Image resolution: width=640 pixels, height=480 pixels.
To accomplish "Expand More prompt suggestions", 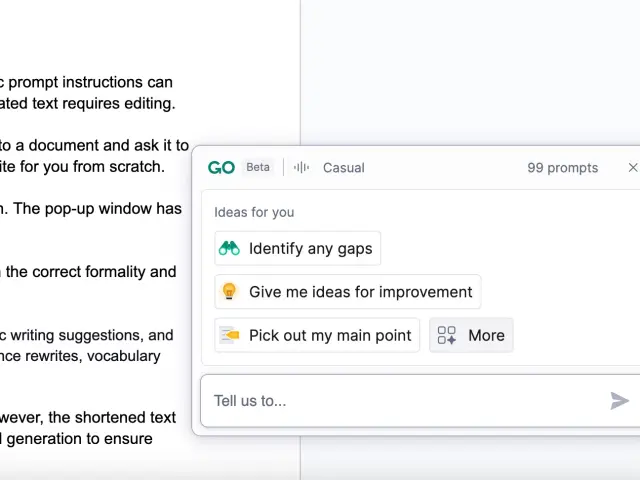I will pos(485,335).
